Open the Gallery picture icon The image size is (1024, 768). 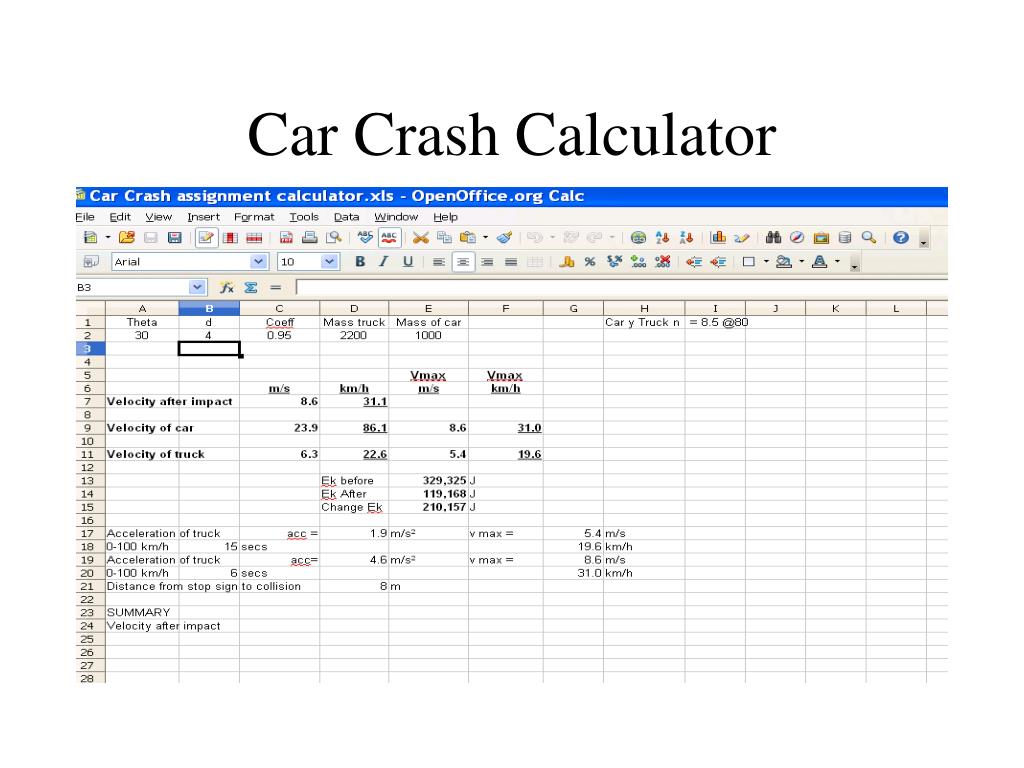coord(822,238)
